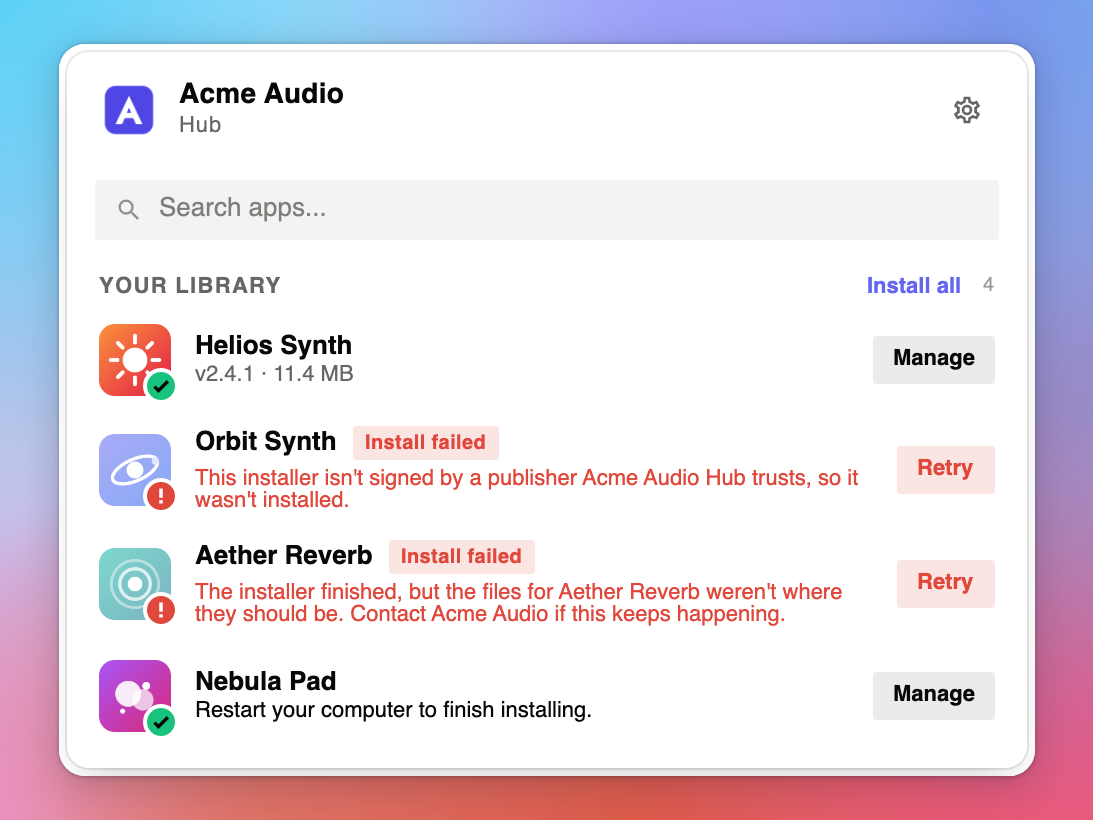
Task: Click red error badge on Orbit Synth
Action: click(x=161, y=496)
